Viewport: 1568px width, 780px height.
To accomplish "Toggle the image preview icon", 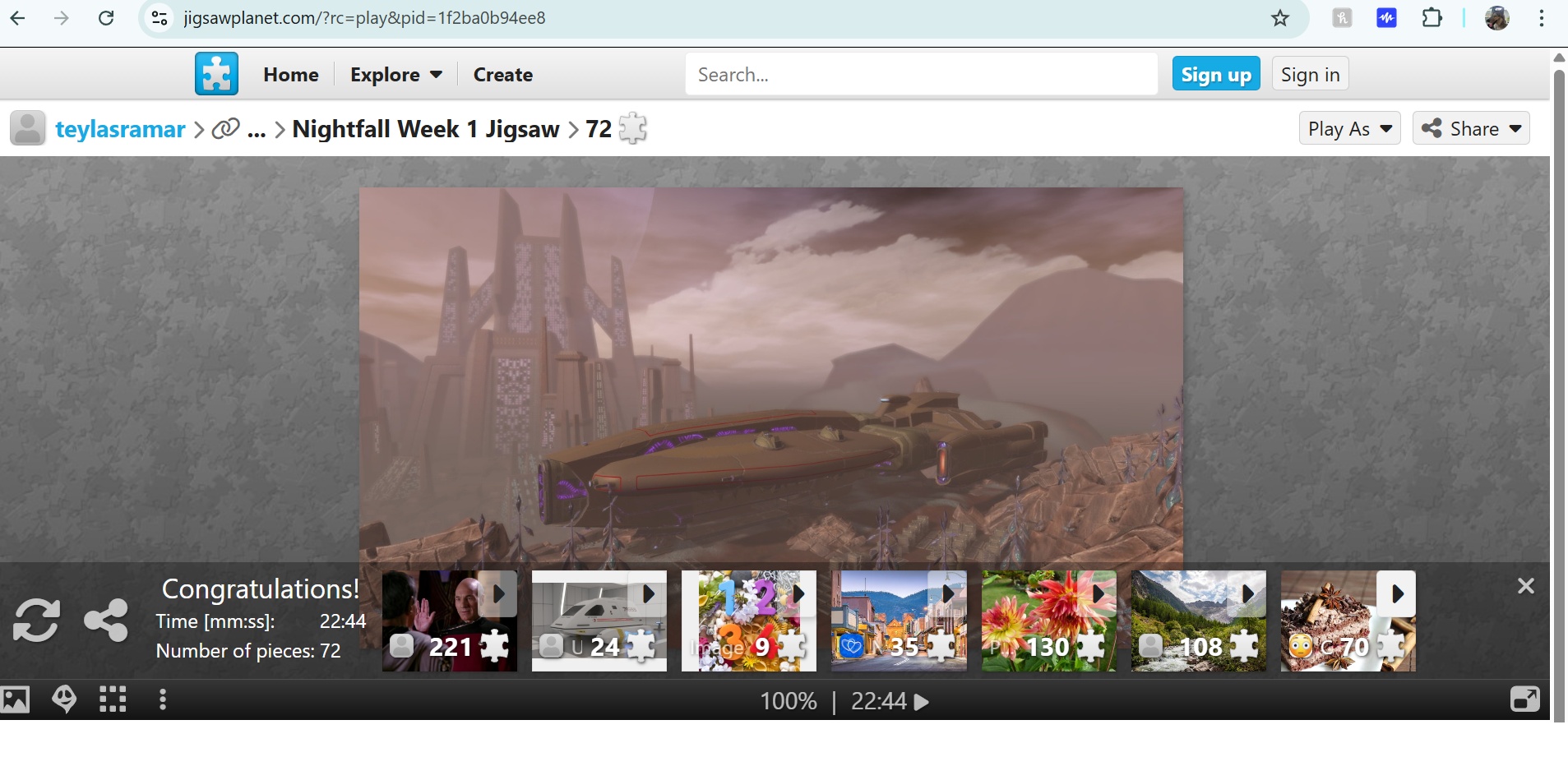I will pos(15,699).
